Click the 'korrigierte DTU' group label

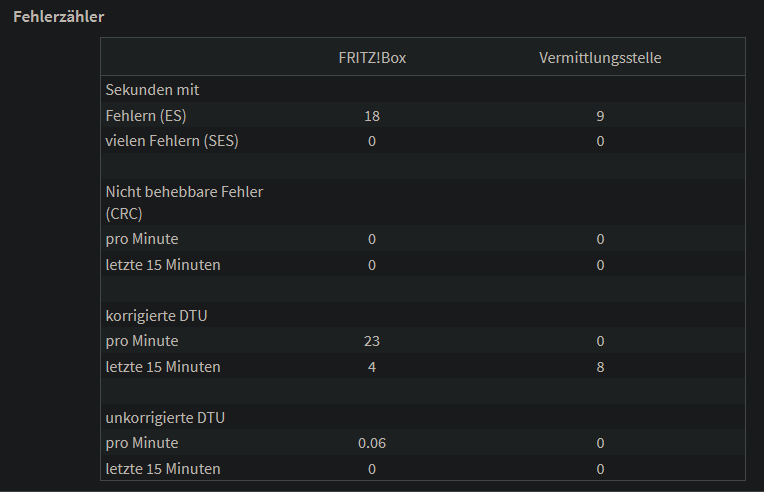[x=156, y=316]
